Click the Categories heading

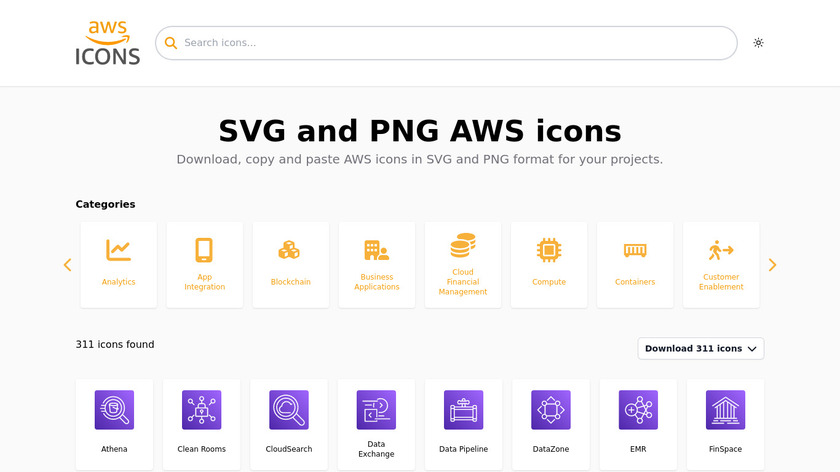coord(106,204)
